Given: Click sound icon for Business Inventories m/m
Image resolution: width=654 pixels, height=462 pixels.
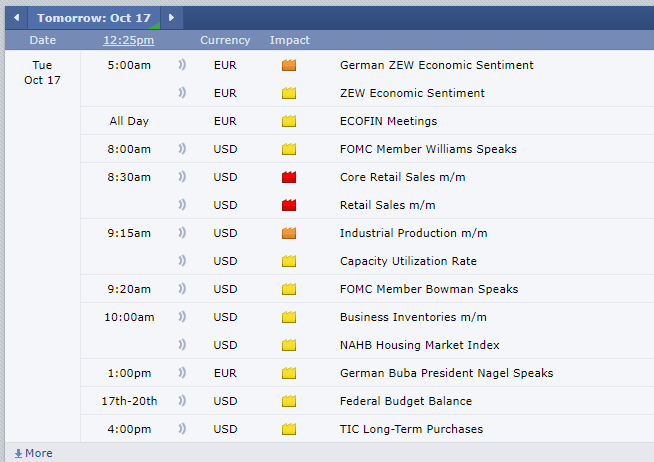Looking at the screenshot, I should click(183, 317).
